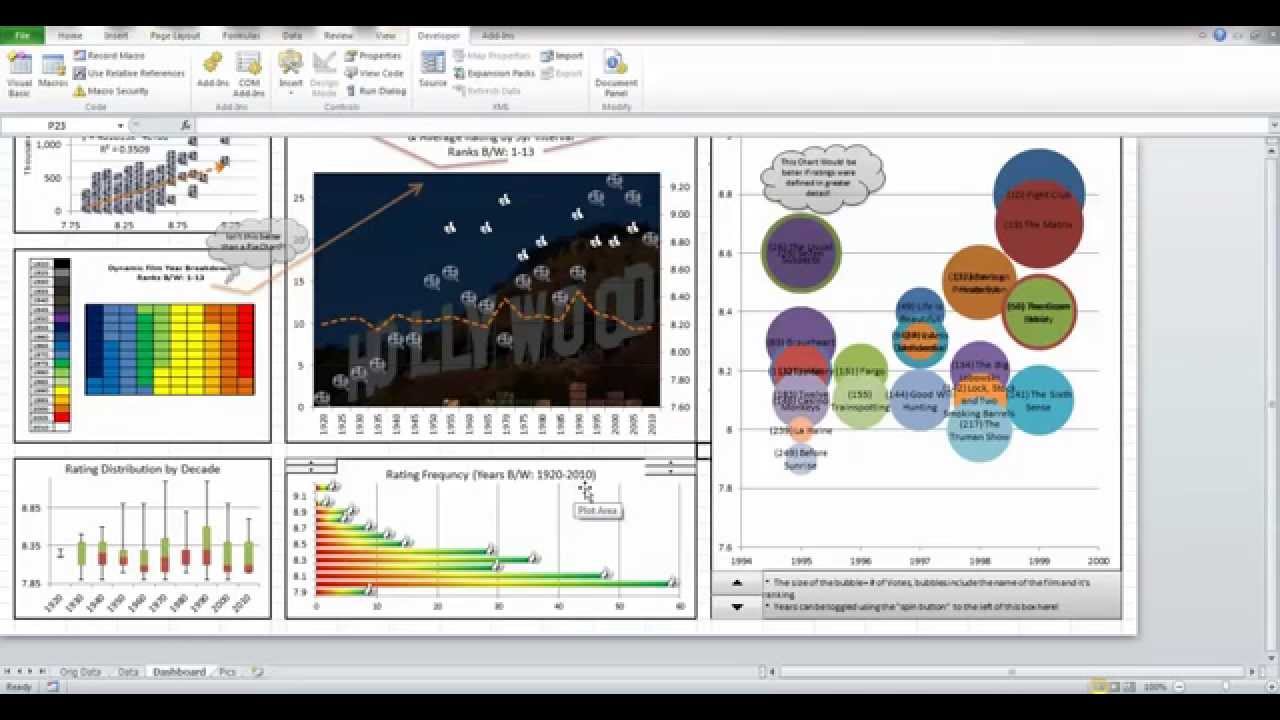Viewport: 1280px width, 720px height.
Task: Select Page Break Preview in status bar
Action: (x=1130, y=687)
